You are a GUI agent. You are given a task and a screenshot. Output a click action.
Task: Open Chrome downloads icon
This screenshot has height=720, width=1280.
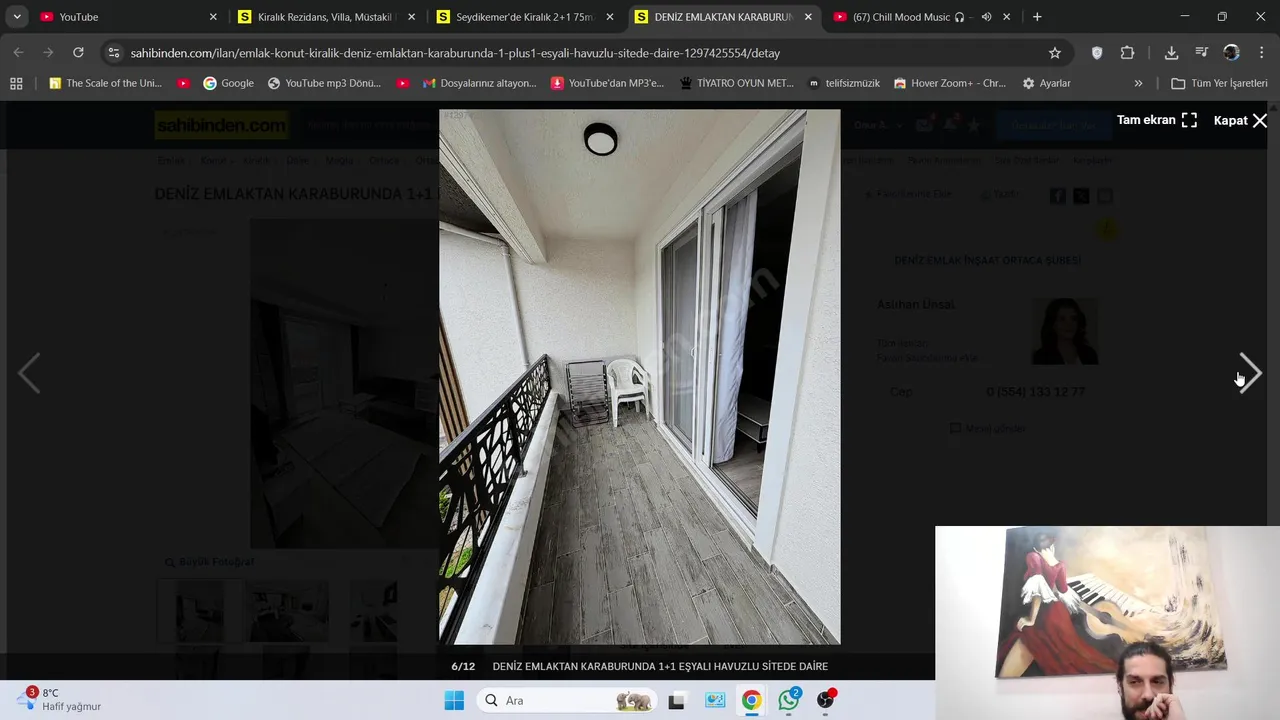click(1171, 53)
